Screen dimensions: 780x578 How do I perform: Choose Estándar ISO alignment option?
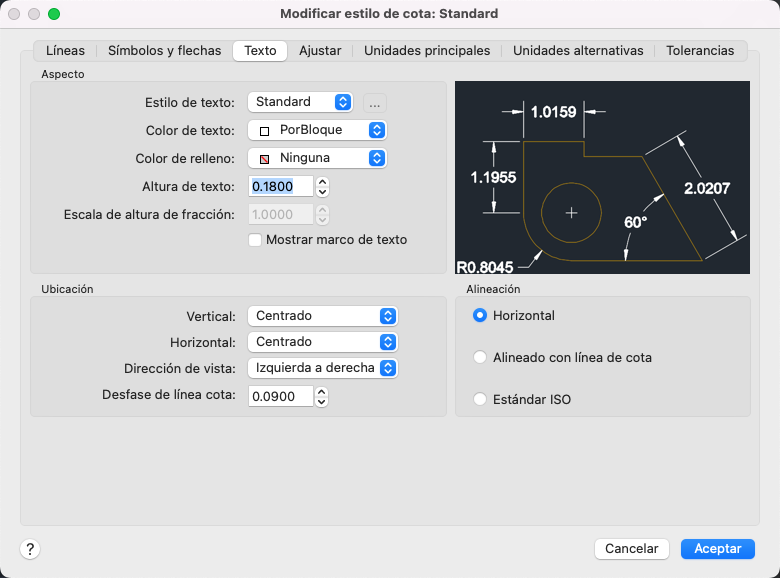pyautogui.click(x=481, y=399)
